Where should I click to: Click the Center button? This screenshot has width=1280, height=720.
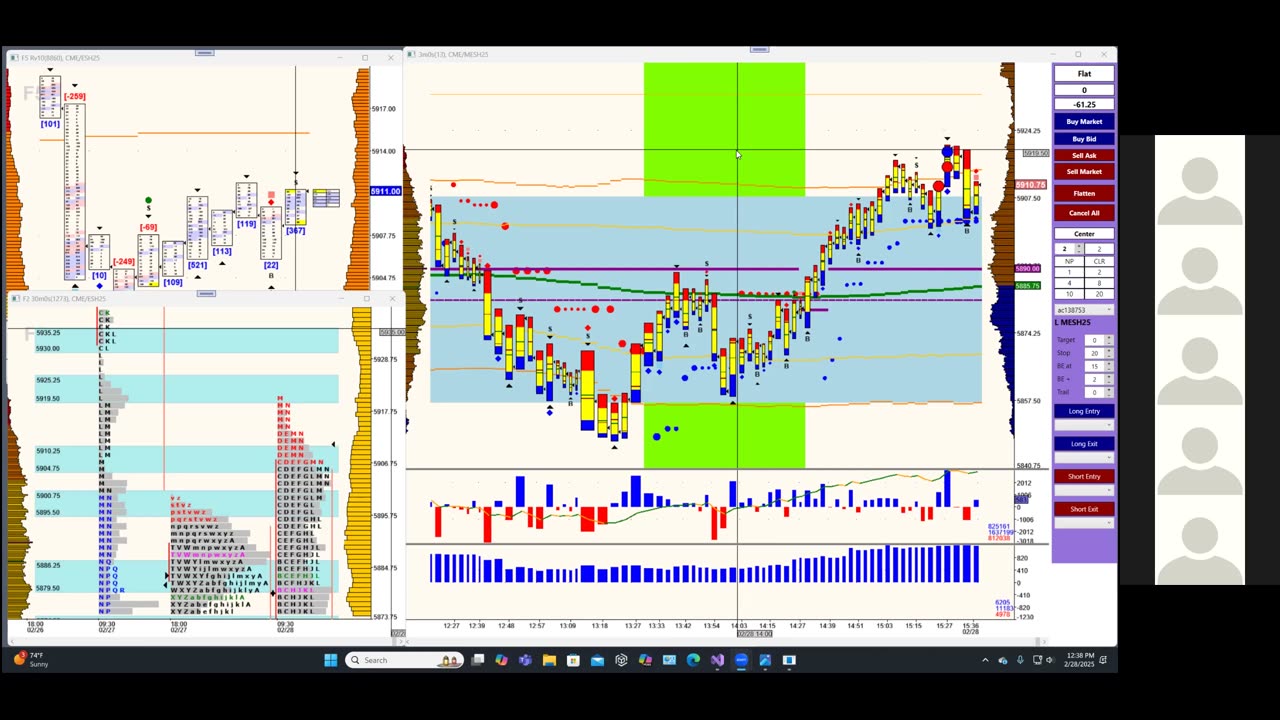pos(1084,234)
